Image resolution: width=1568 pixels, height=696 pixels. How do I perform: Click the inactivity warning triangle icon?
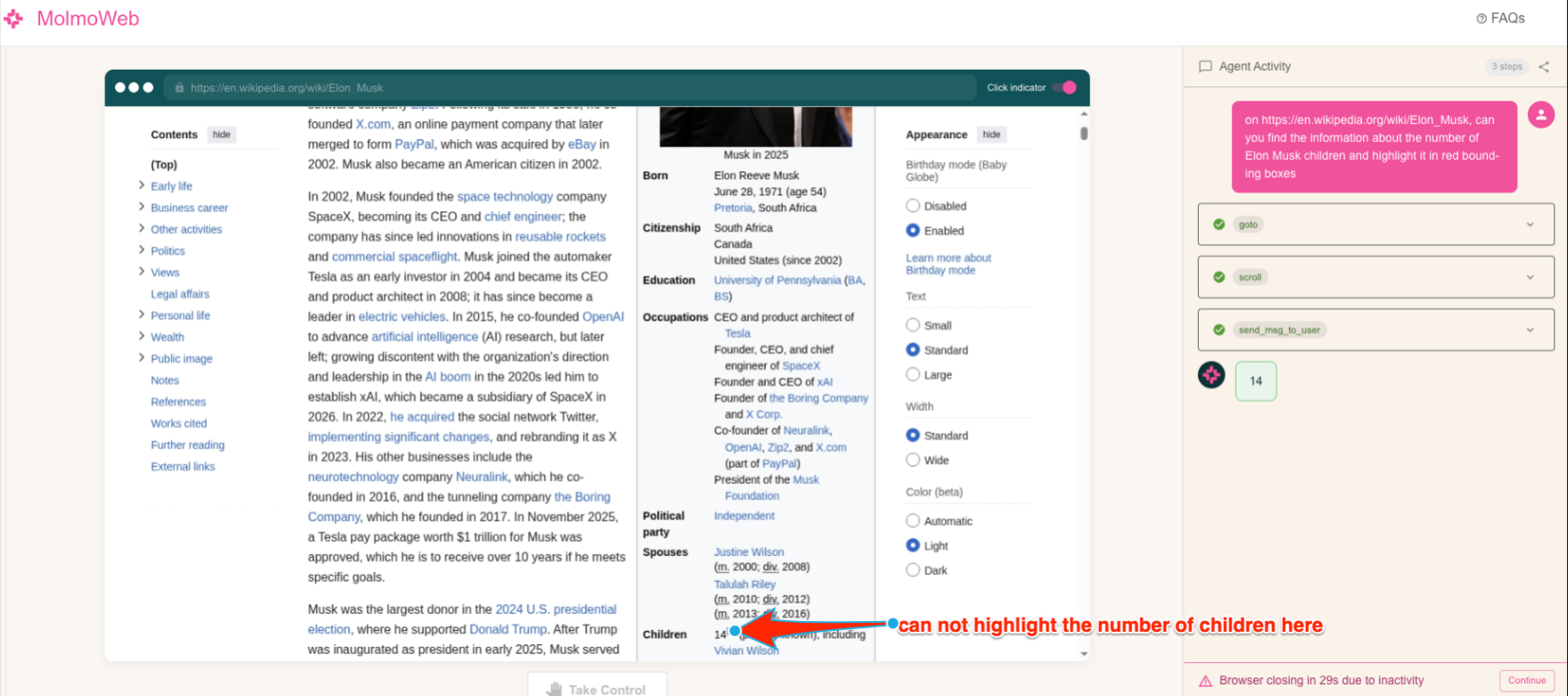pos(1205,681)
